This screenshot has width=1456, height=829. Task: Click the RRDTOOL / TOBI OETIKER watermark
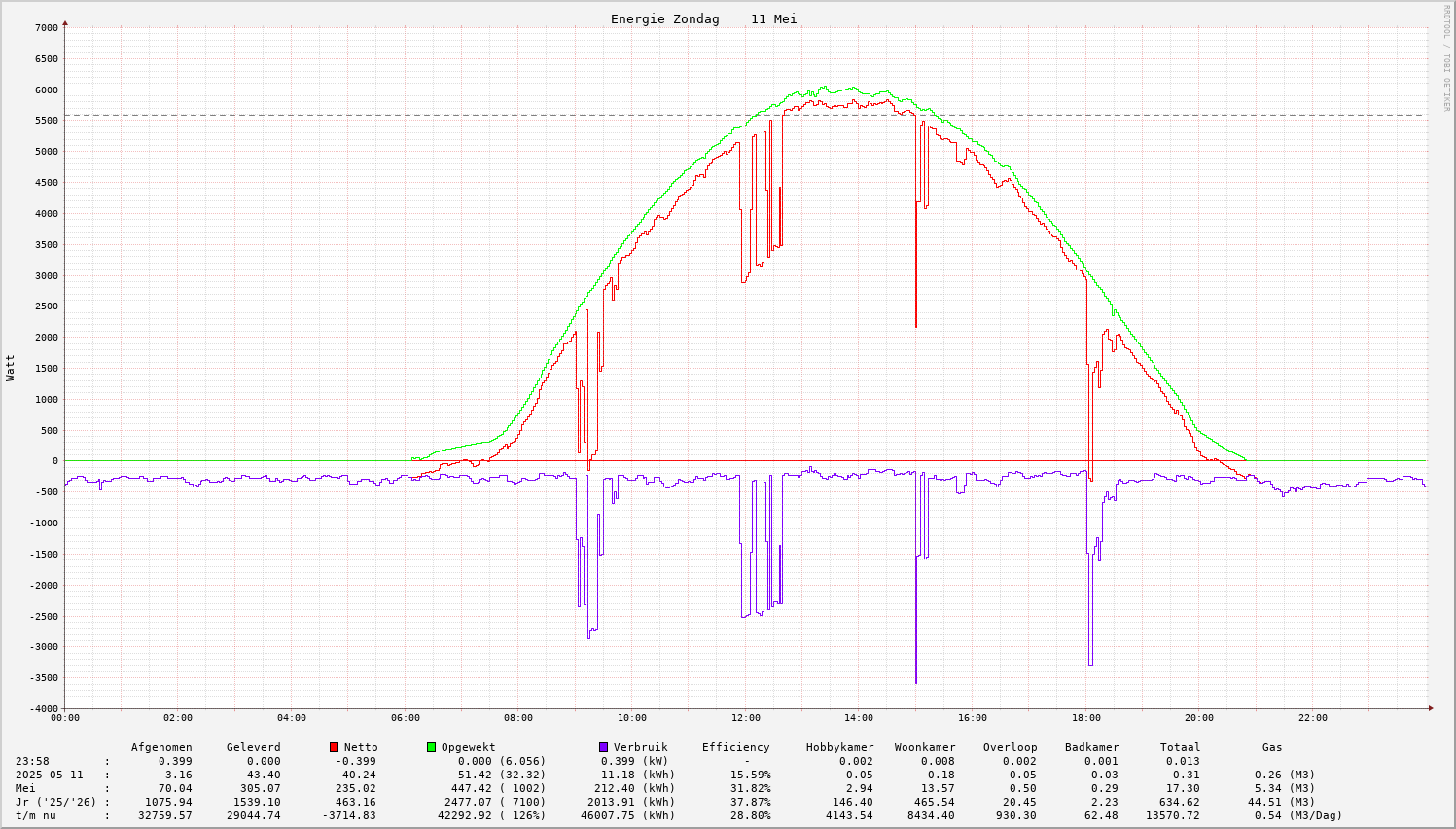(1446, 57)
